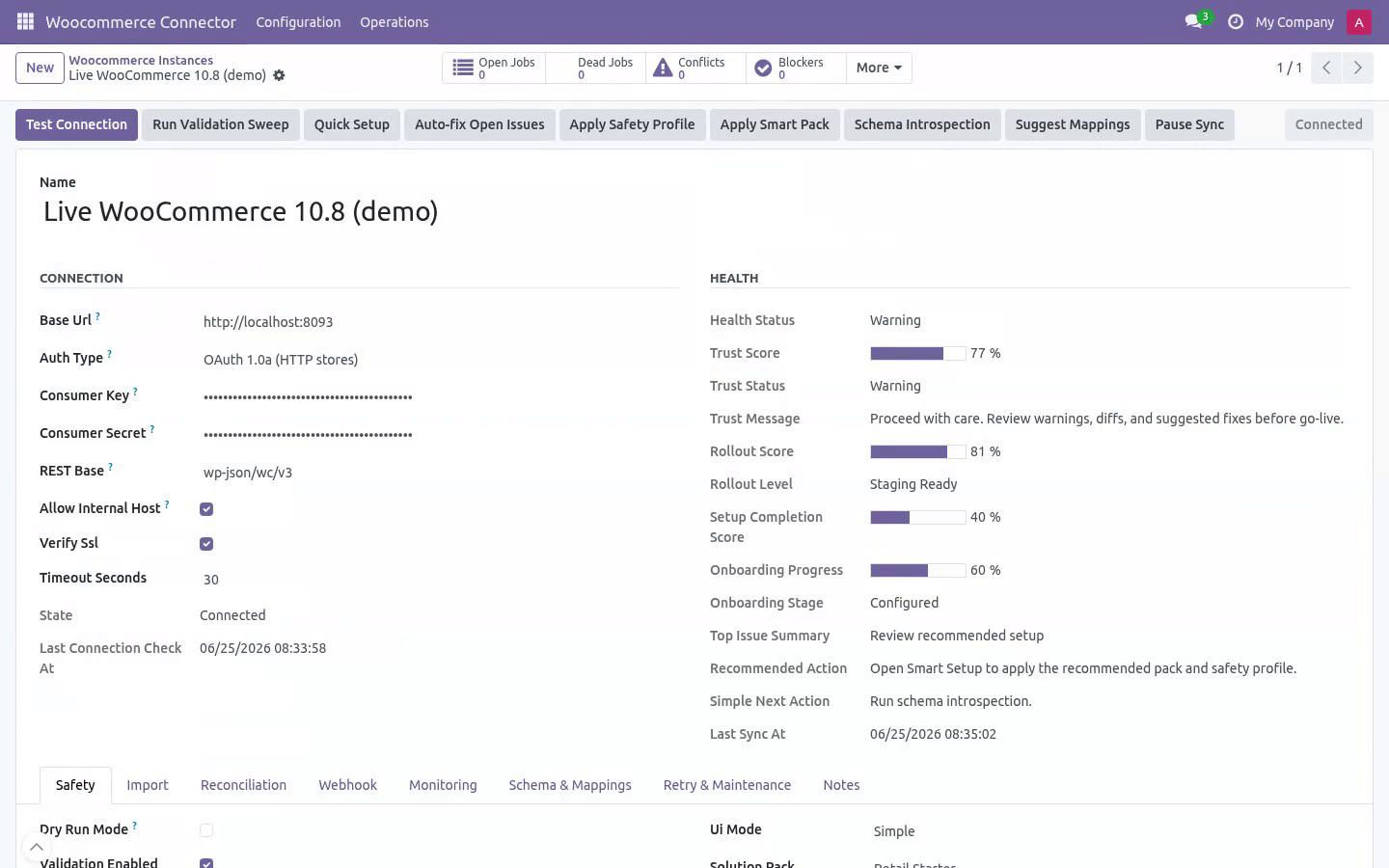This screenshot has height=868, width=1389.
Task: Click the Base Url input field
Action: (439, 322)
